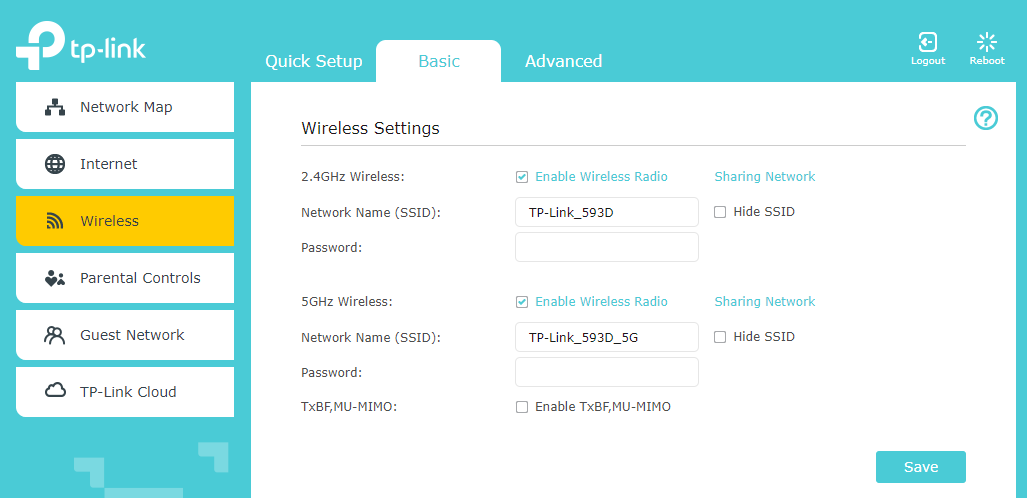
Task: Click the TP-Link Cloud icon
Action: click(55, 392)
